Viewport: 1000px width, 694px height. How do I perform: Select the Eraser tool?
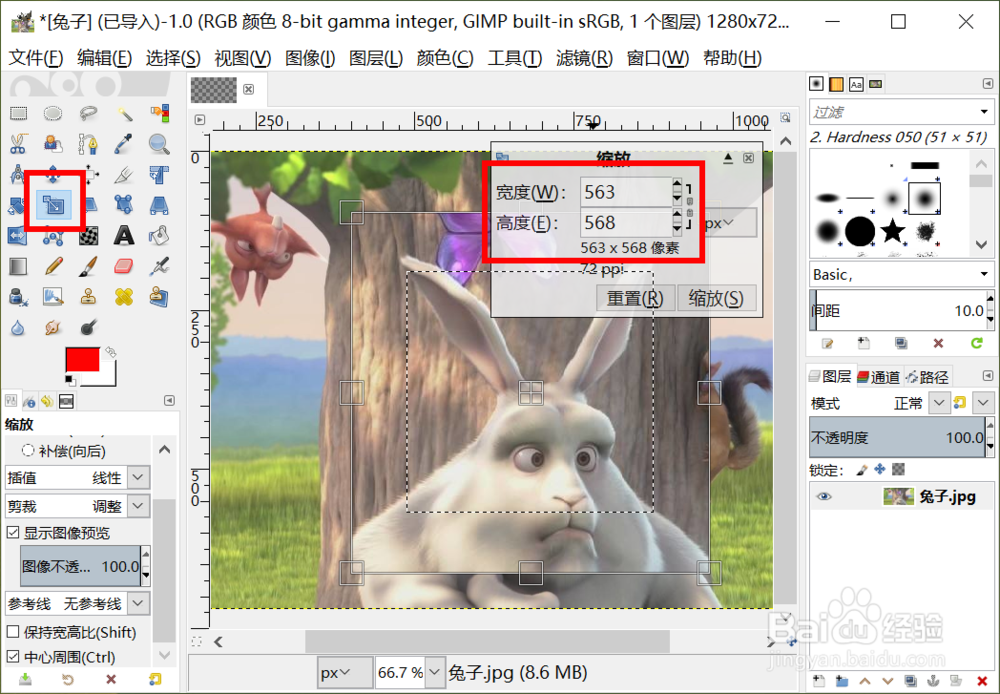[124, 266]
